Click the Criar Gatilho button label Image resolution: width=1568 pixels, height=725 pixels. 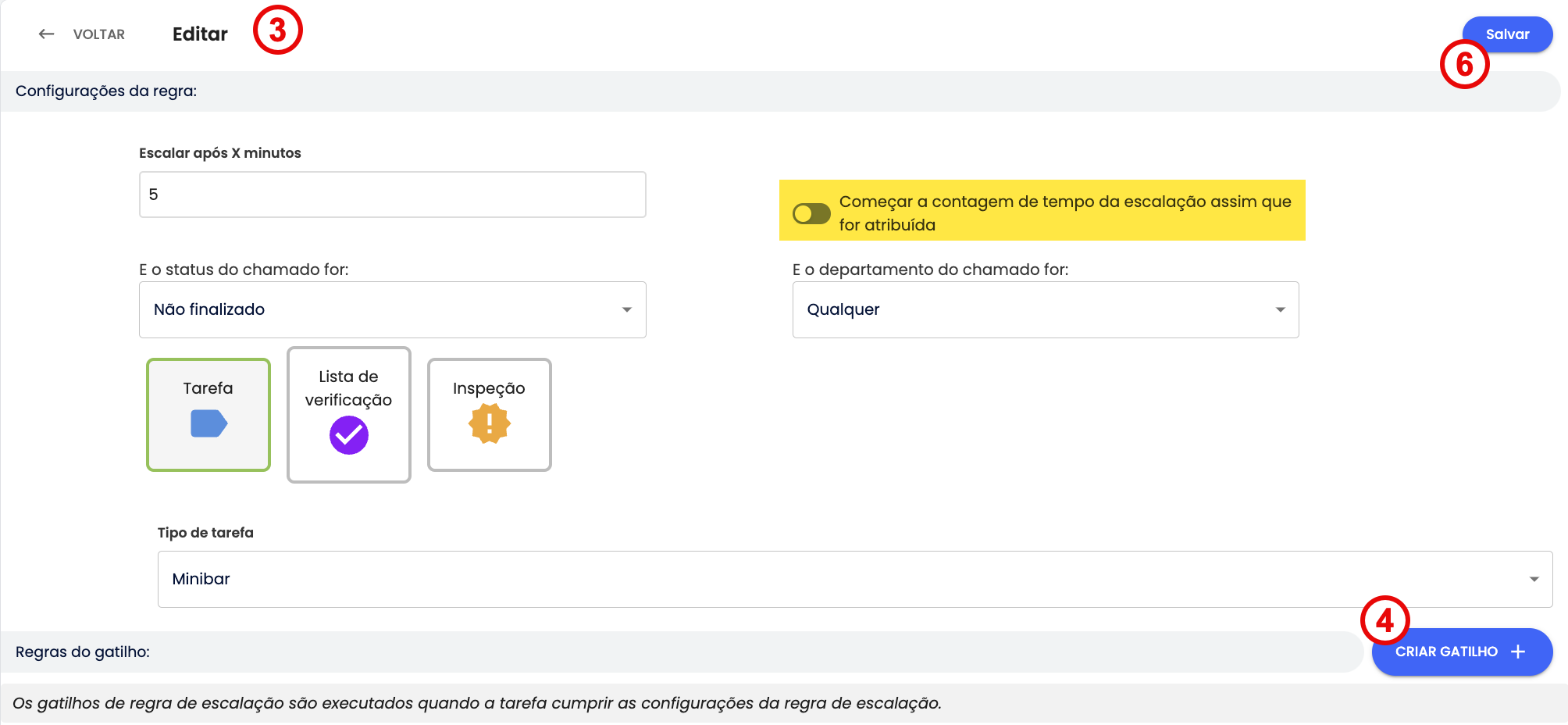pyautogui.click(x=1446, y=652)
